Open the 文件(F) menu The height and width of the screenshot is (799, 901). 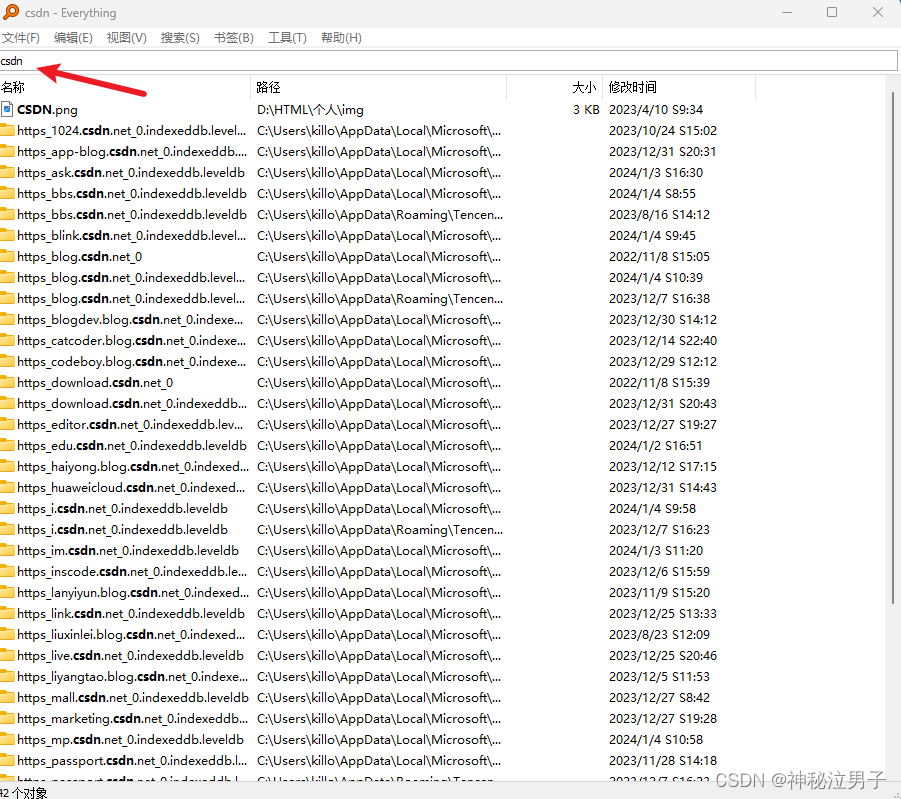point(21,38)
